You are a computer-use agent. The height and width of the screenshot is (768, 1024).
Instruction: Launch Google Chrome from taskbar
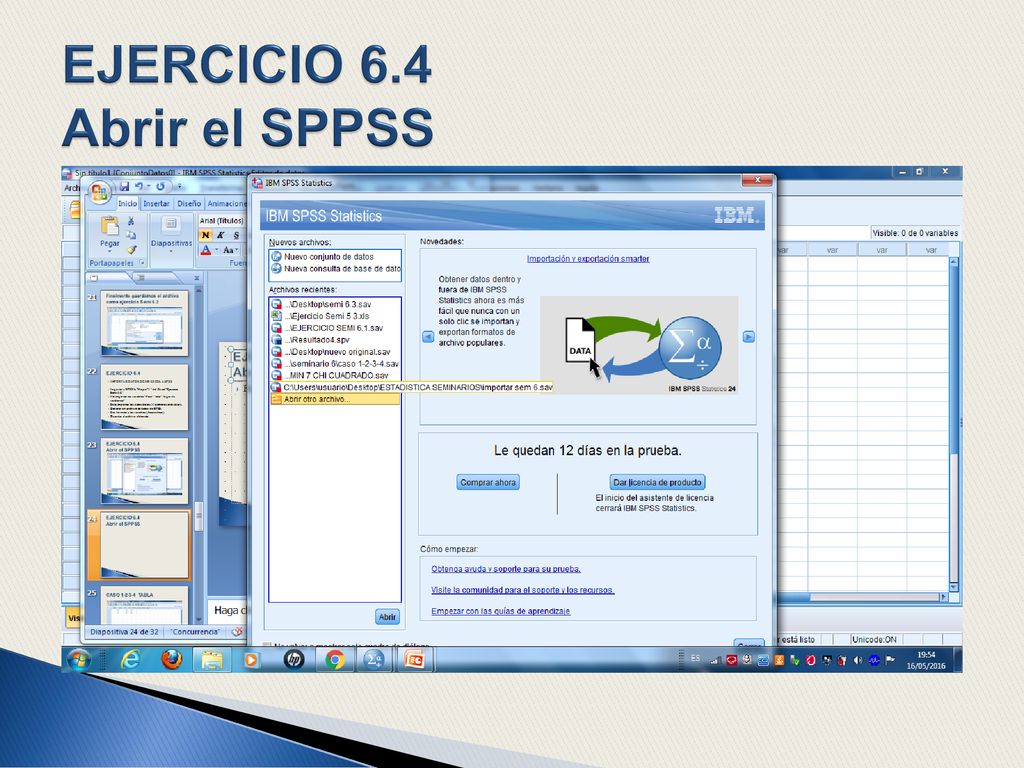pos(334,660)
